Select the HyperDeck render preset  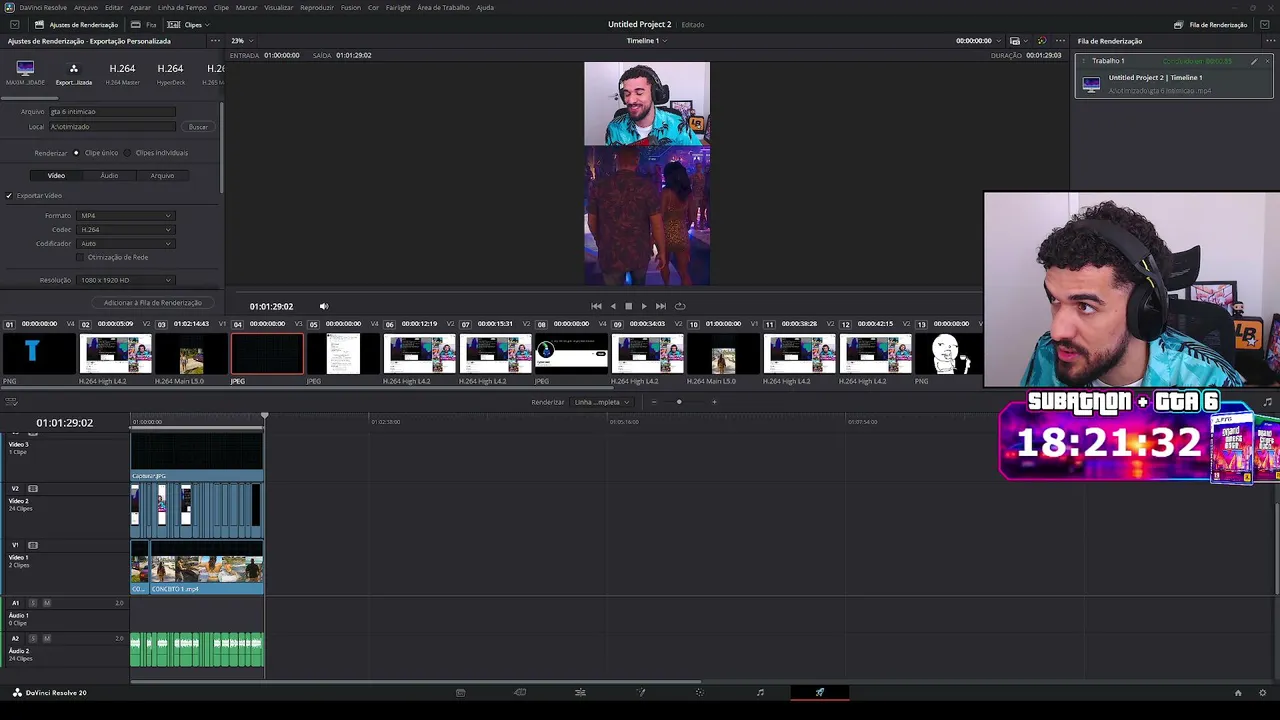point(170,73)
